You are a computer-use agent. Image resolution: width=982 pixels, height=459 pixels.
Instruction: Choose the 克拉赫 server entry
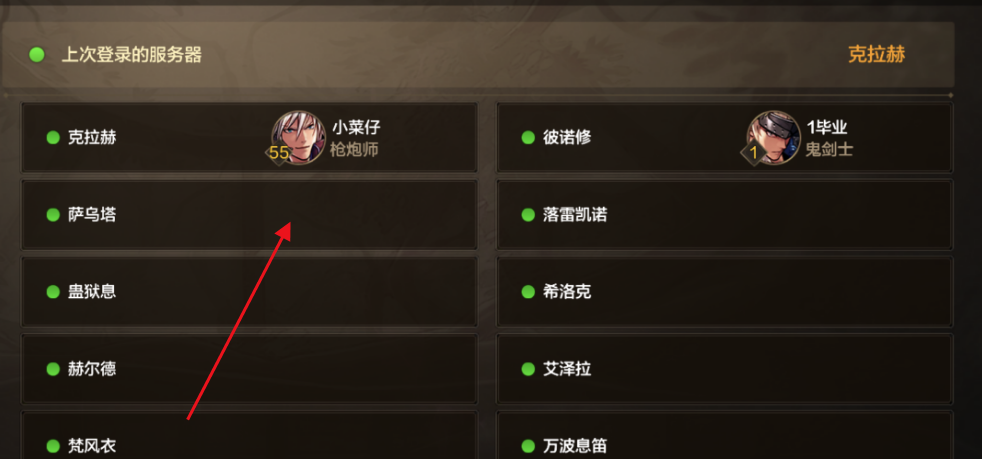tap(249, 137)
